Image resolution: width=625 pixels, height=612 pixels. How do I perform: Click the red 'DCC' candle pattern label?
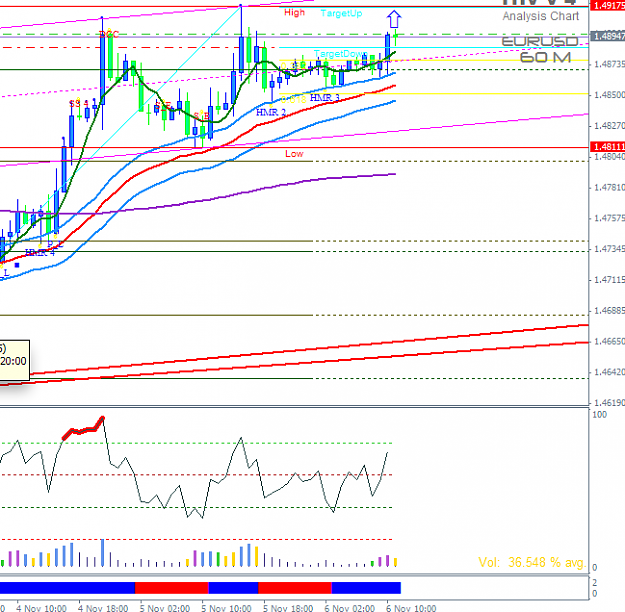(x=109, y=35)
